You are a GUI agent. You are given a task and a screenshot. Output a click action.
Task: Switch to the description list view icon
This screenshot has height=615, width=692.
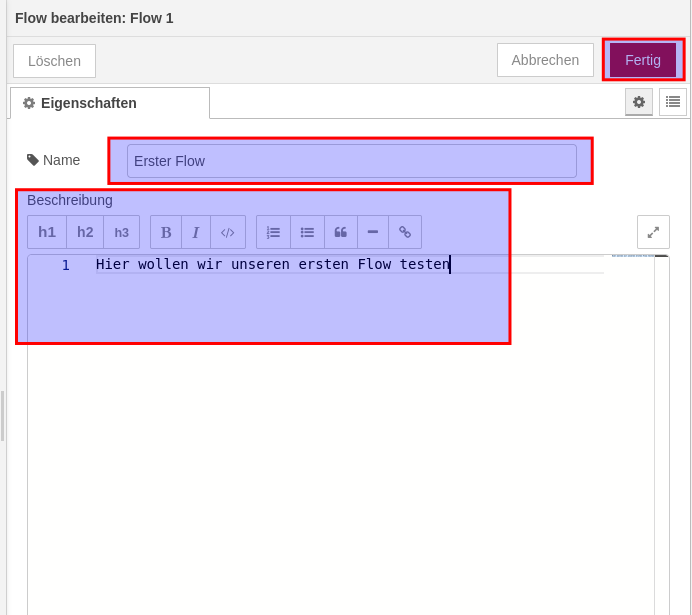coord(673,102)
